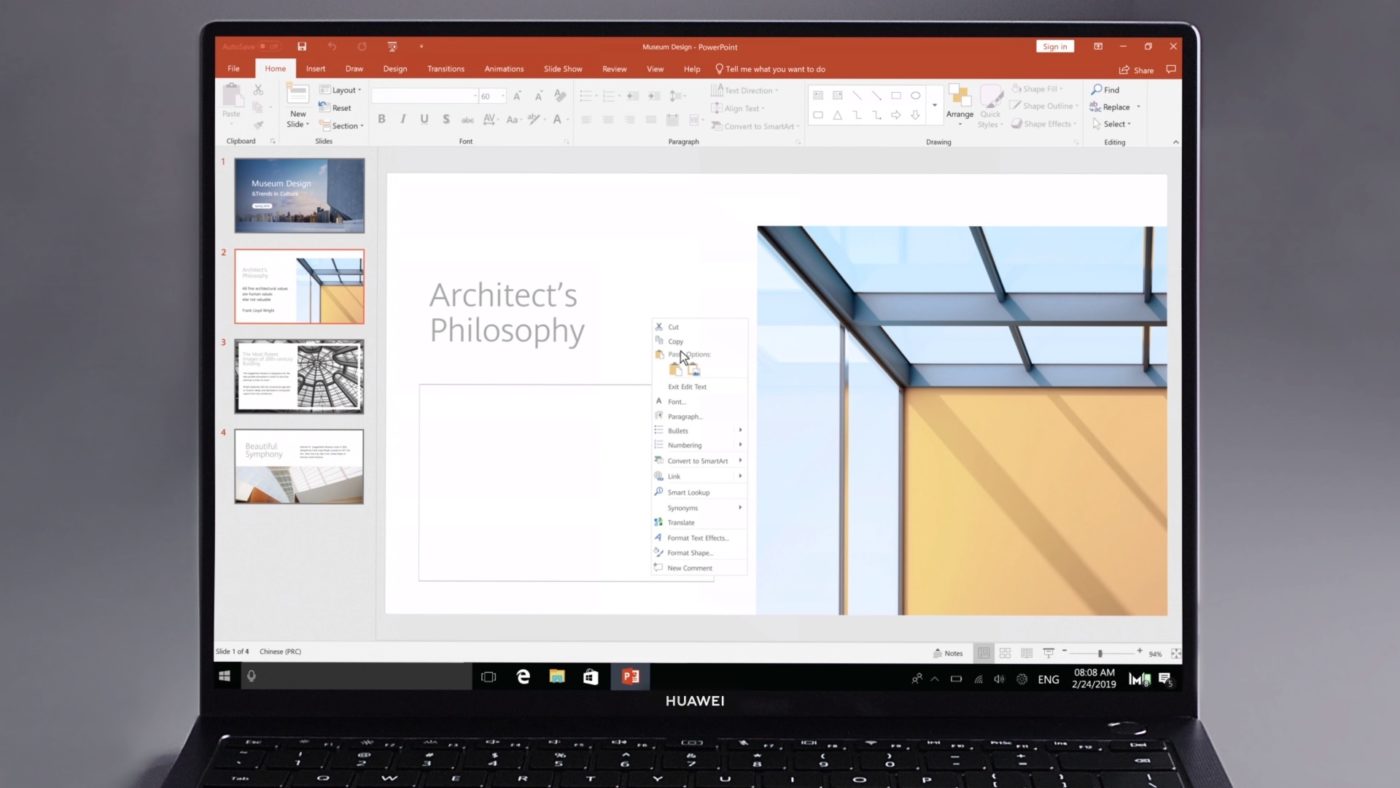Select the Triangle shape in shapes gallery
This screenshot has height=788, width=1400.
click(838, 115)
